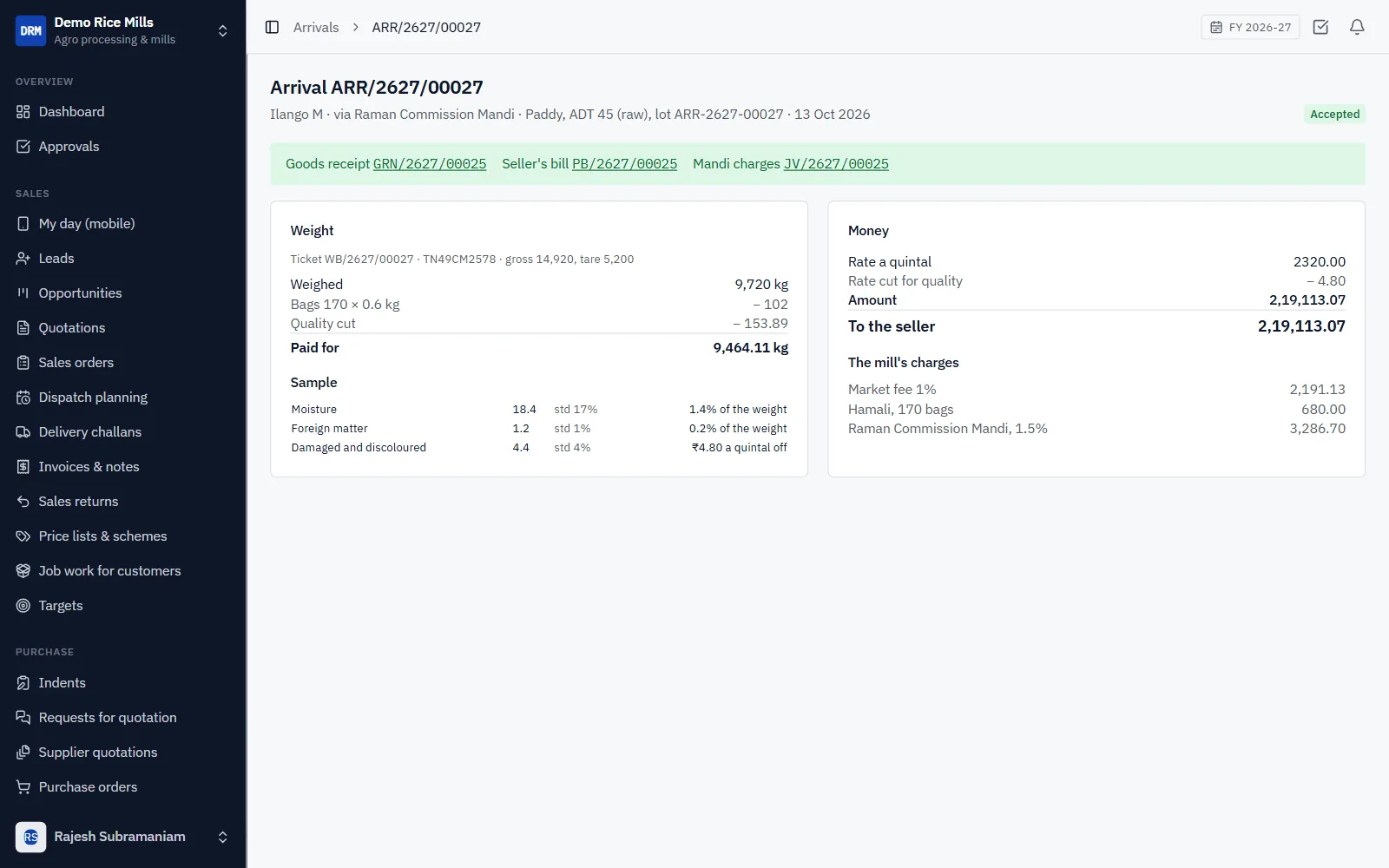Screen dimensions: 1389x868
Task: Click the Hamali, 170 bags row
Action: point(1096,410)
